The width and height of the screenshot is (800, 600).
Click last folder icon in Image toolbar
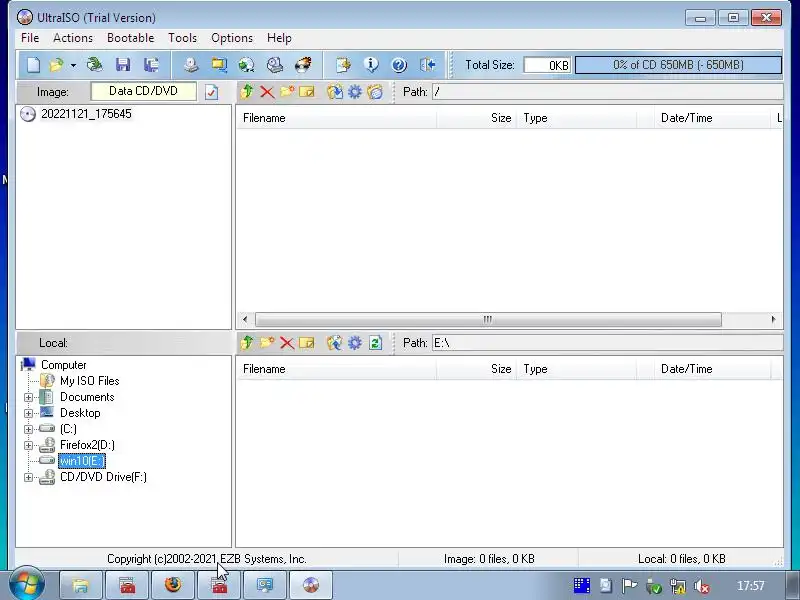pyautogui.click(x=375, y=92)
